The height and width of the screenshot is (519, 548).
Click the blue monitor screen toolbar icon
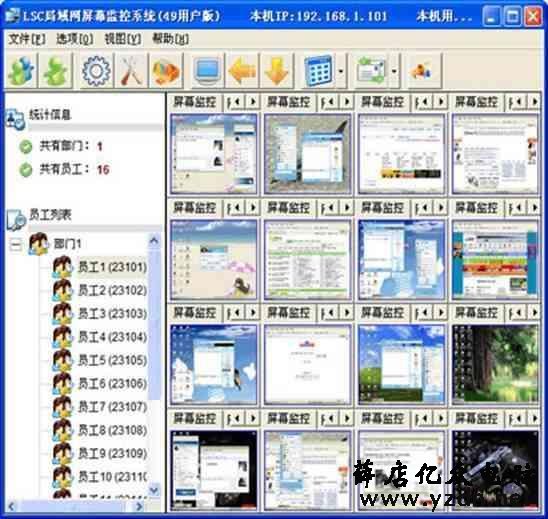pyautogui.click(x=208, y=71)
